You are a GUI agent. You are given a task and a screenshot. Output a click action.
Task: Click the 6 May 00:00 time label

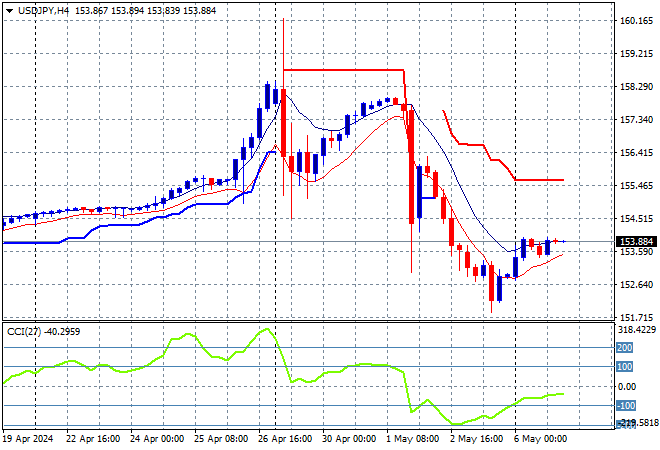541,439
